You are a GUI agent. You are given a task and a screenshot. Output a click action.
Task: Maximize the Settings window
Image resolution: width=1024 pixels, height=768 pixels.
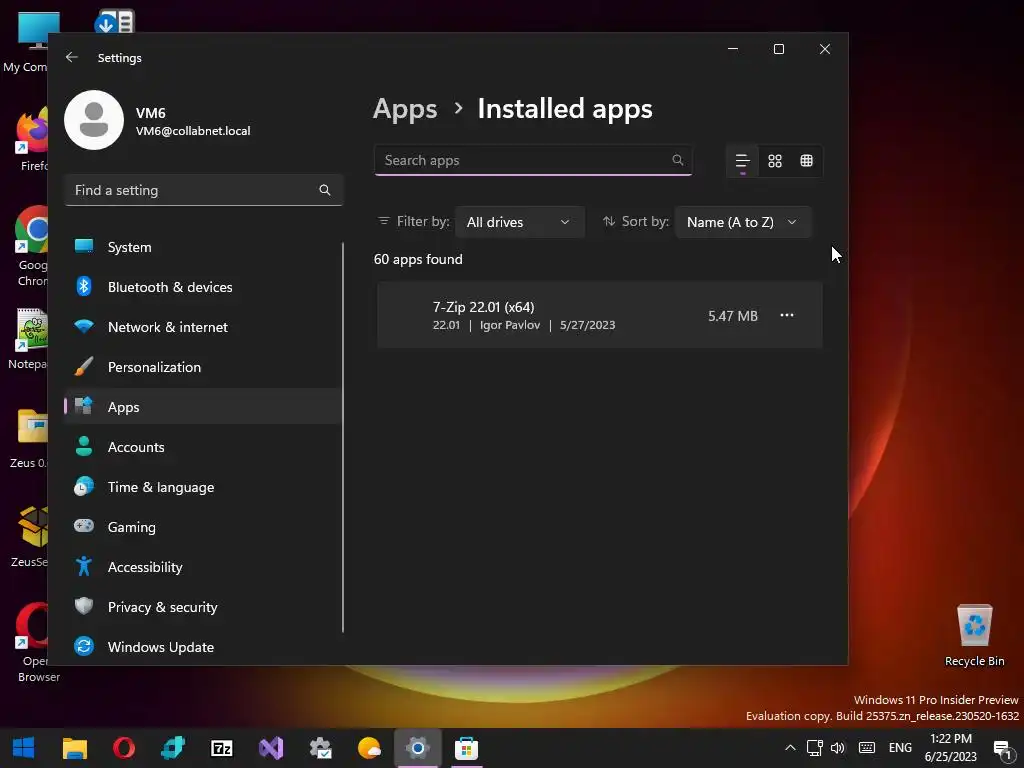tap(778, 49)
